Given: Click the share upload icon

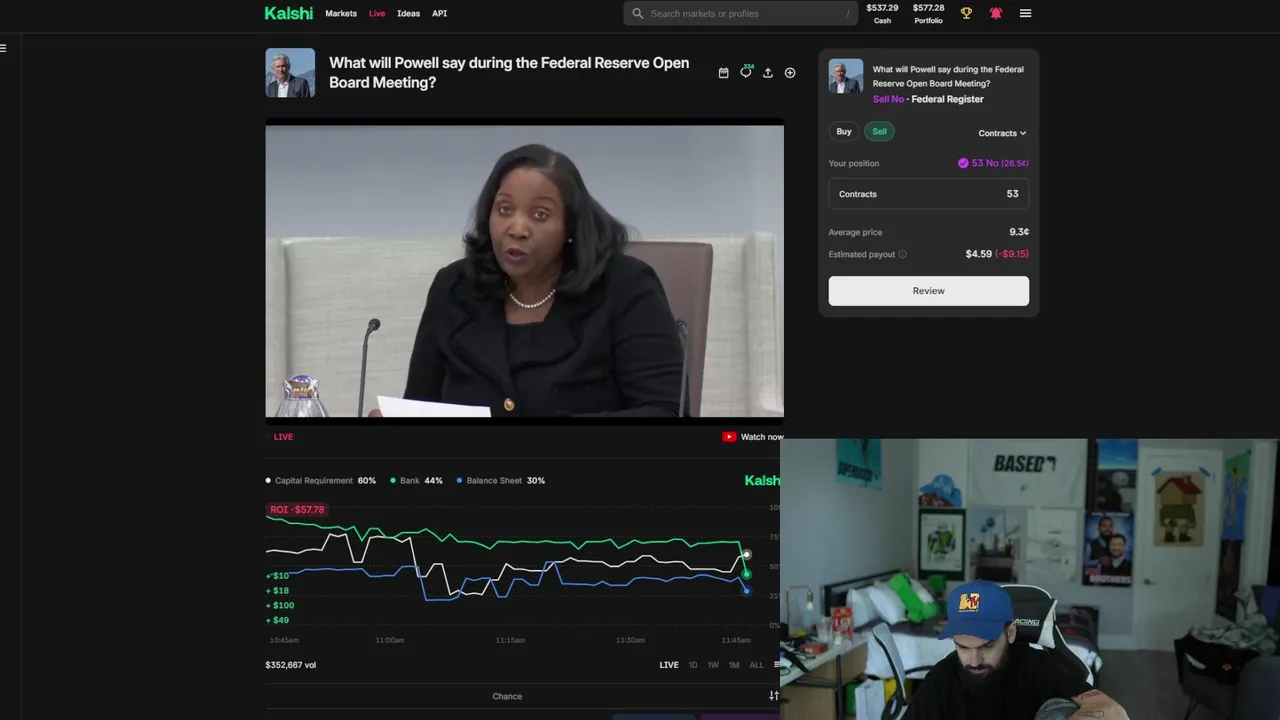Looking at the screenshot, I should point(768,73).
